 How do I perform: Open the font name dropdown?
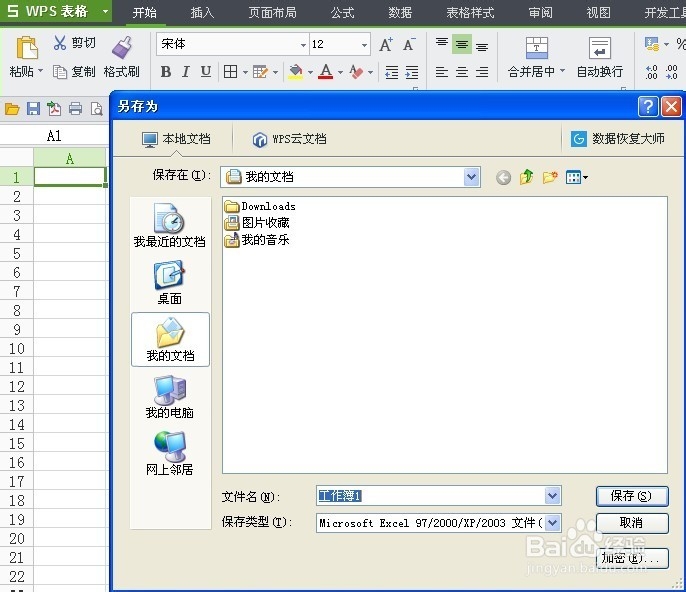coord(303,45)
